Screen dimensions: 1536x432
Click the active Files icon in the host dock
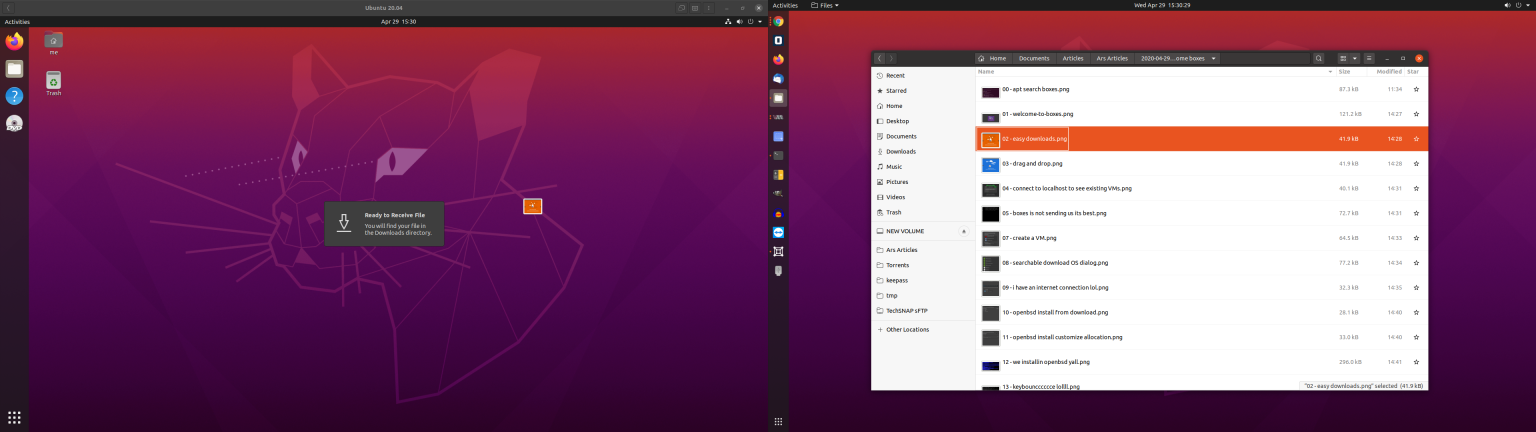pos(778,98)
